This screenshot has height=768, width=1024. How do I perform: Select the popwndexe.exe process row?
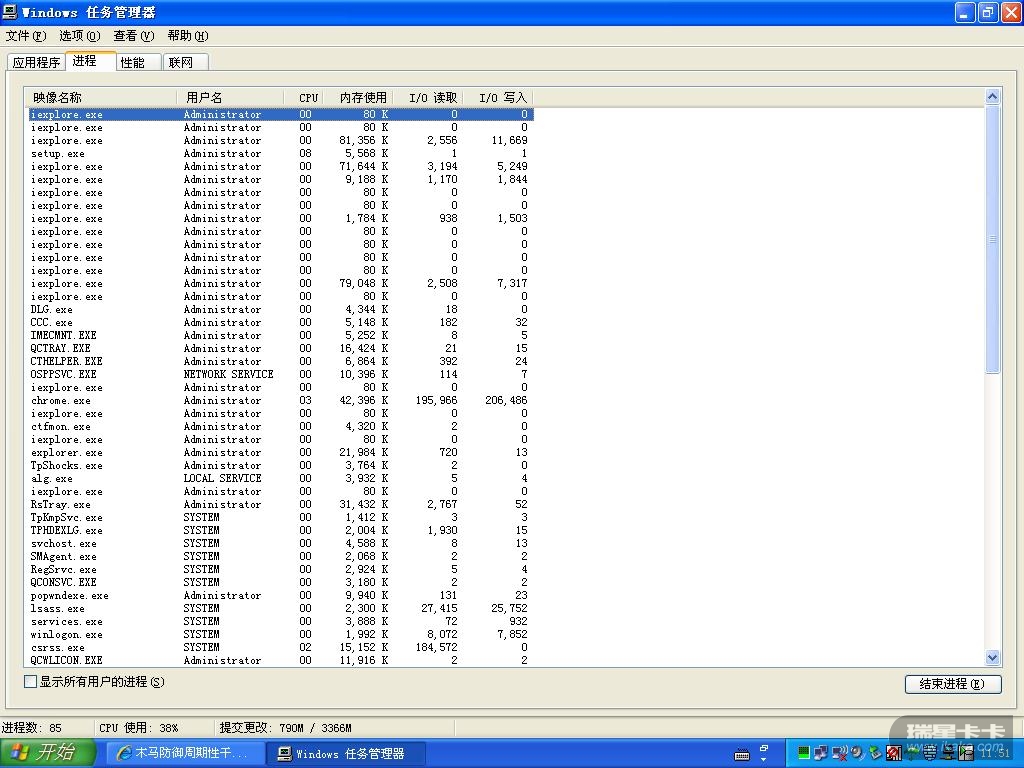[x=281, y=596]
